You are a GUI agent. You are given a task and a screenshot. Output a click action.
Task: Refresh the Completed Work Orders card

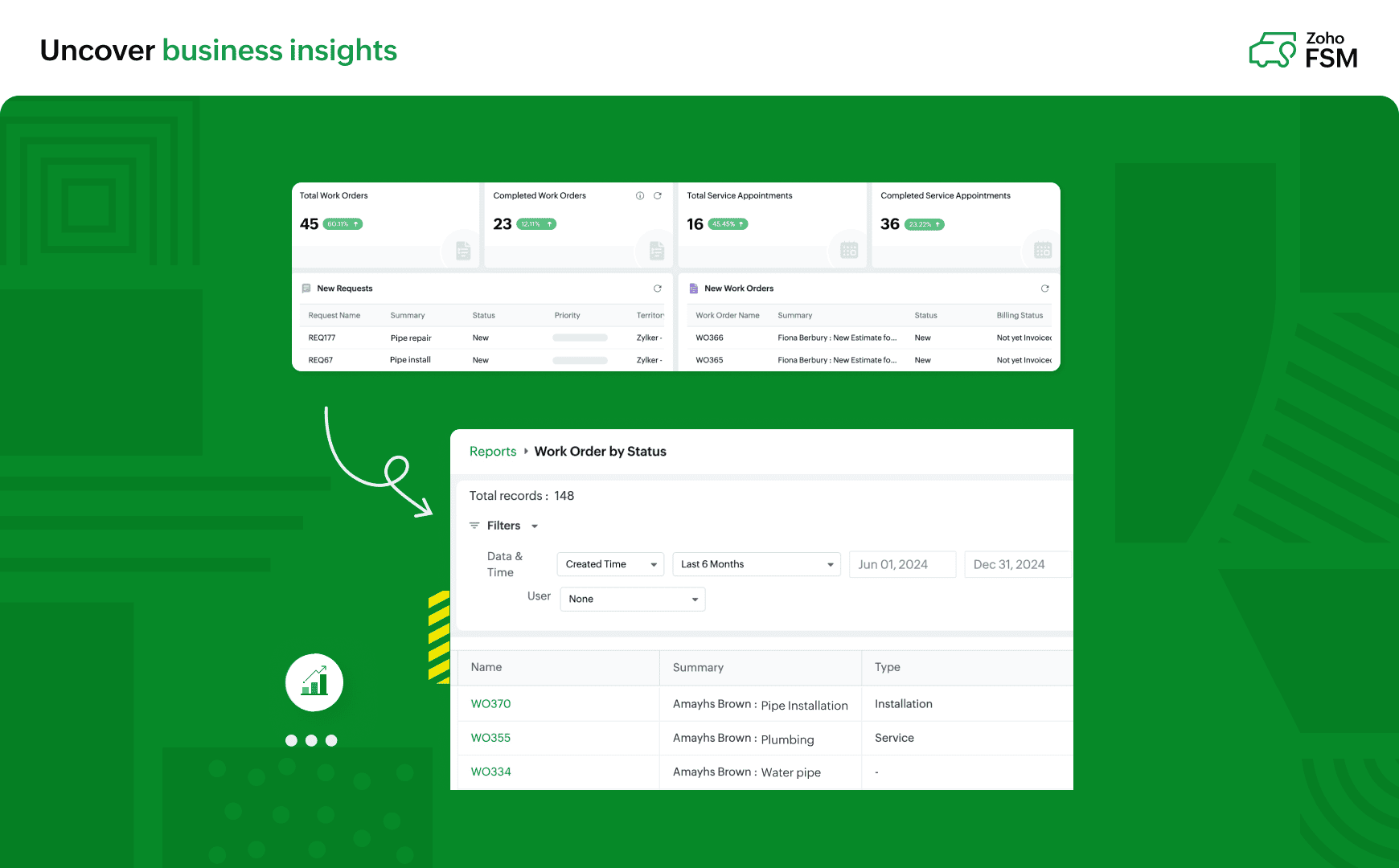[658, 195]
